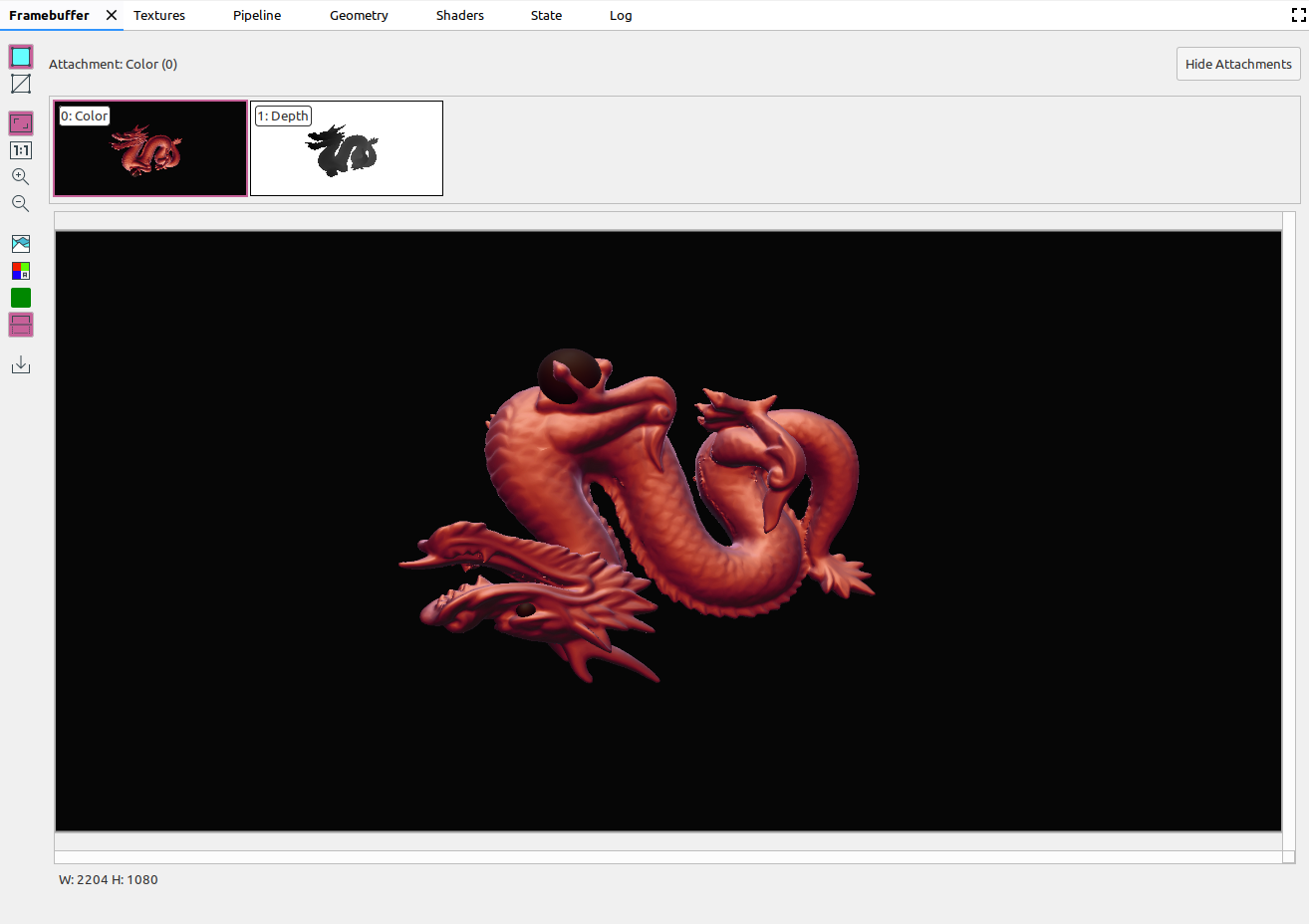The width and height of the screenshot is (1309, 924).
Task: Open the Pipeline tab
Action: pyautogui.click(x=257, y=15)
